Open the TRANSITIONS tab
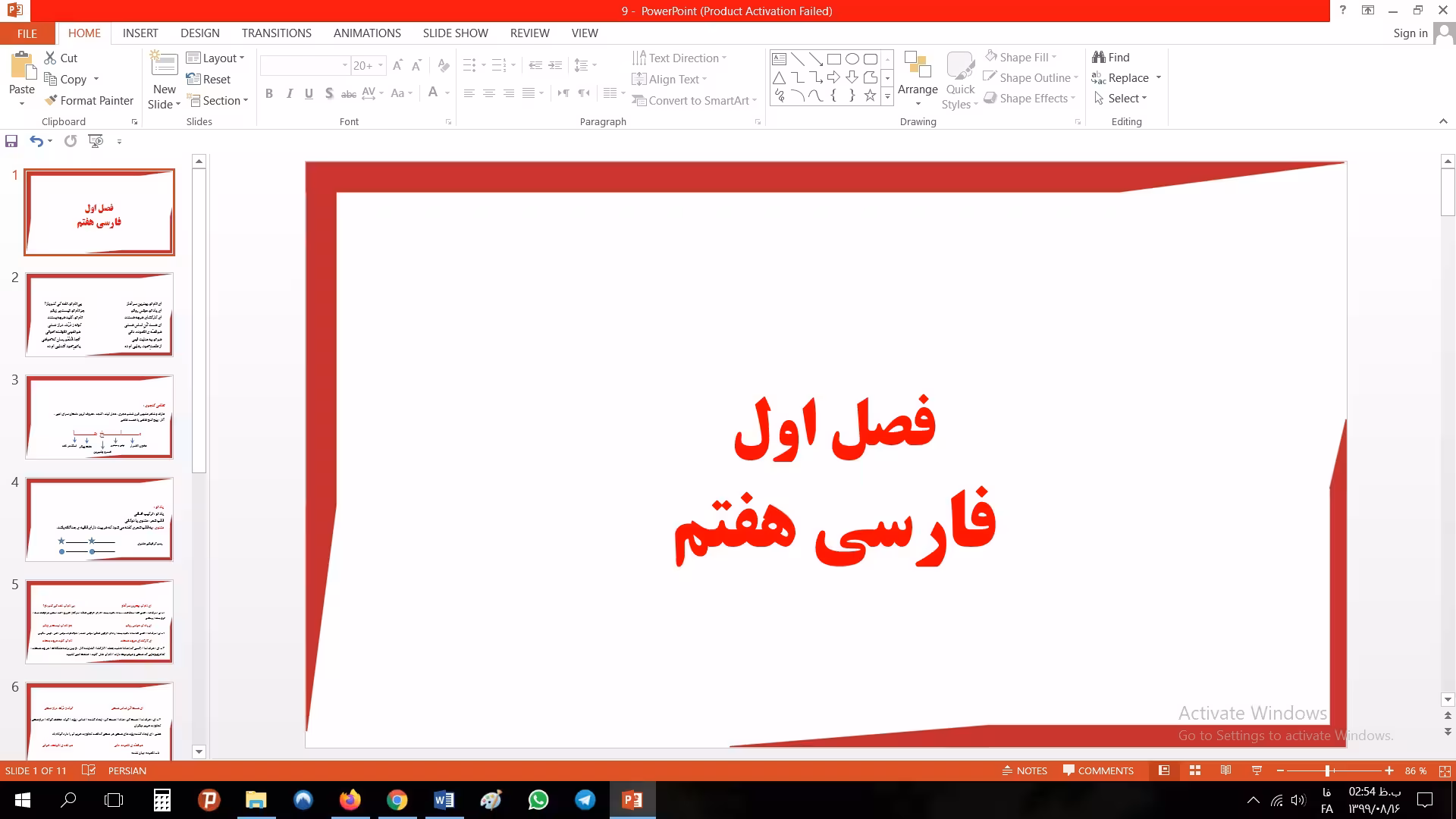The width and height of the screenshot is (1456, 819). point(276,33)
